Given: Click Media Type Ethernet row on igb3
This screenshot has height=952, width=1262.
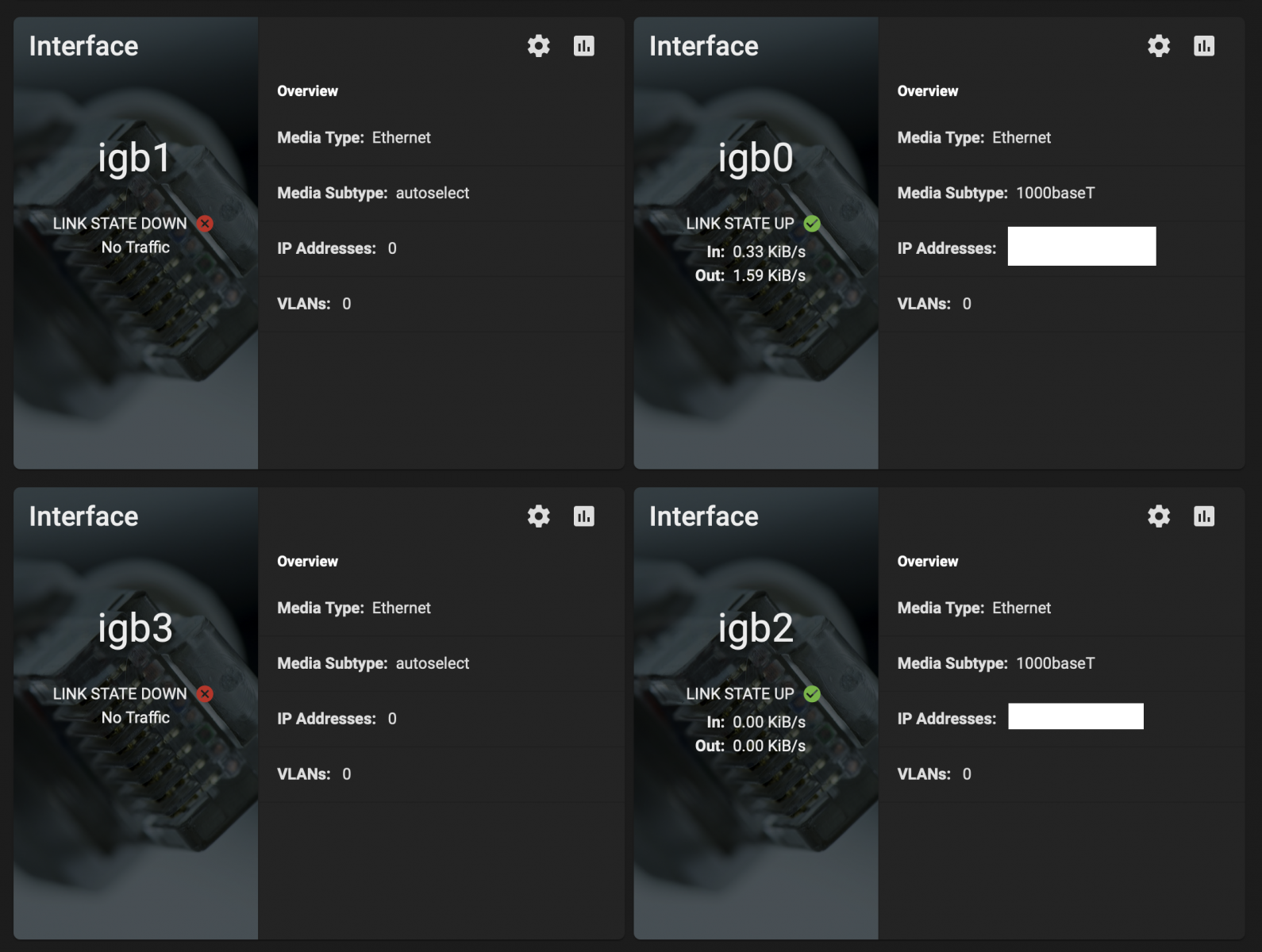Looking at the screenshot, I should [441, 608].
